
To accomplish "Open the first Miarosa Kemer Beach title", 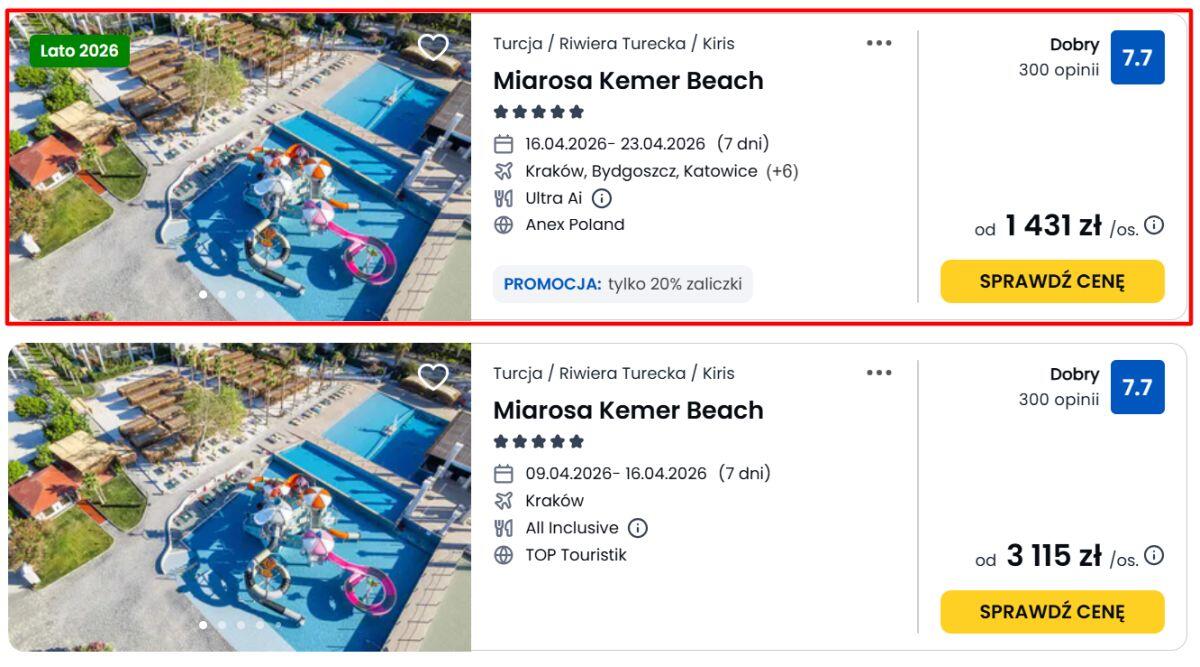I will [x=628, y=81].
